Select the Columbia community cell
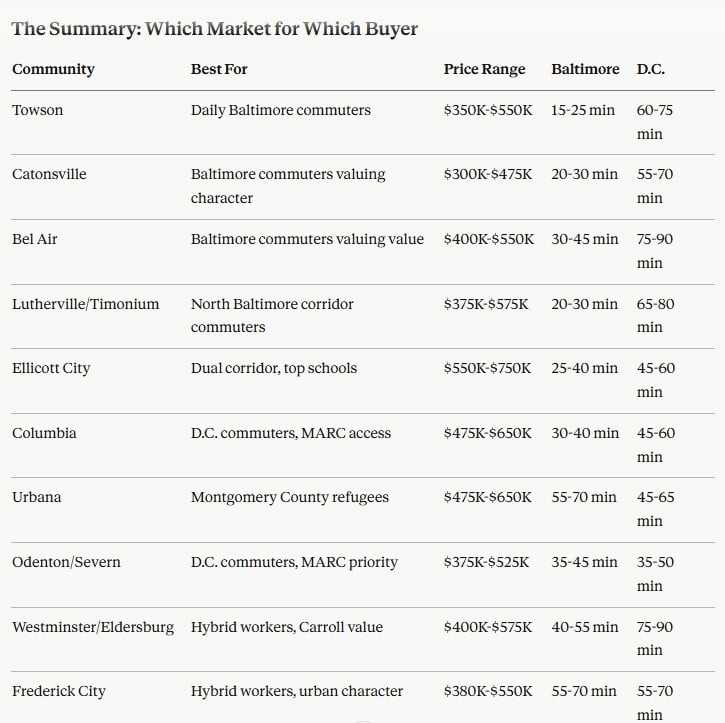The width and height of the screenshot is (725, 723). [44, 433]
